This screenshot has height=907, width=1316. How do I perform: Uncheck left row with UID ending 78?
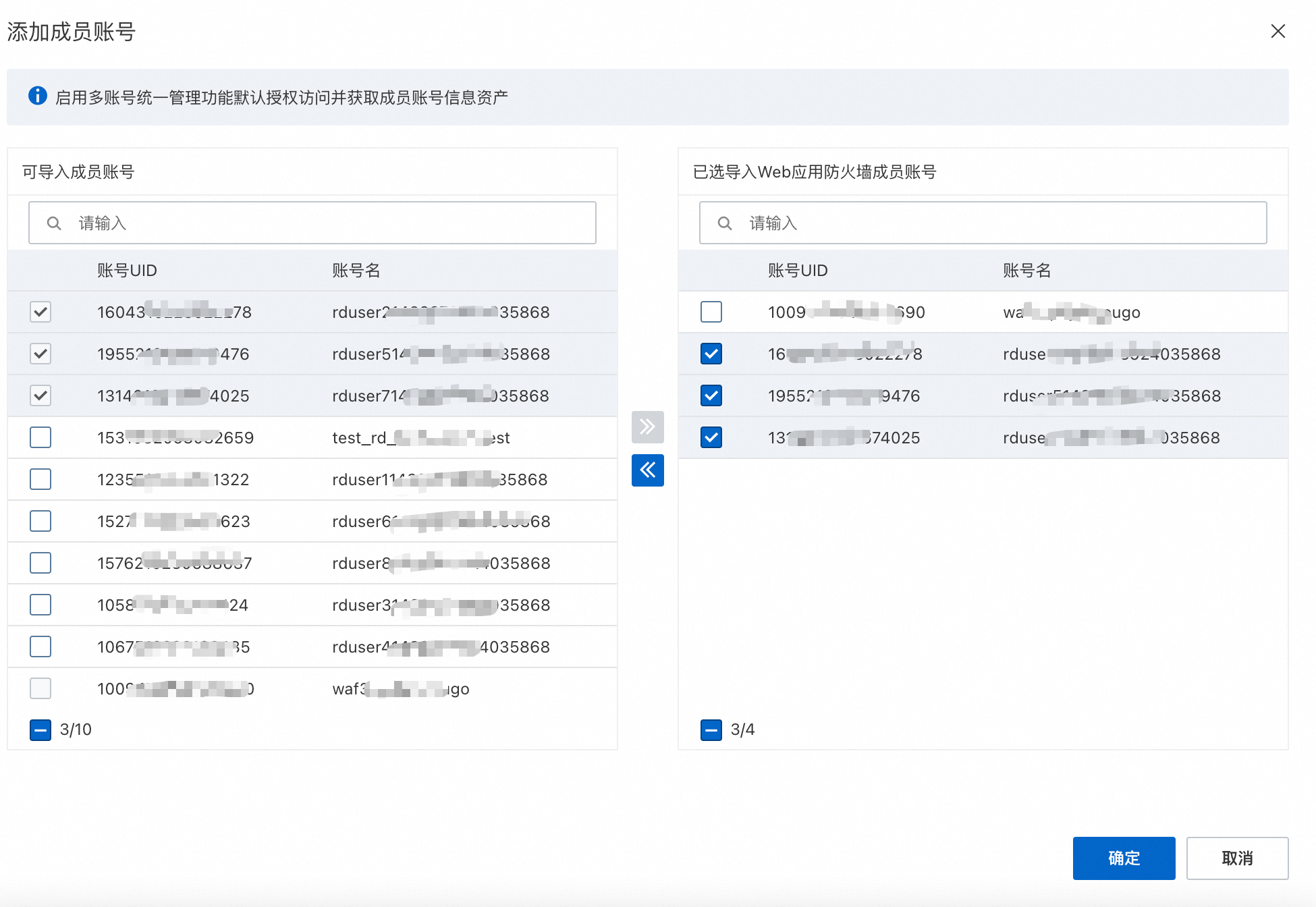(40, 312)
